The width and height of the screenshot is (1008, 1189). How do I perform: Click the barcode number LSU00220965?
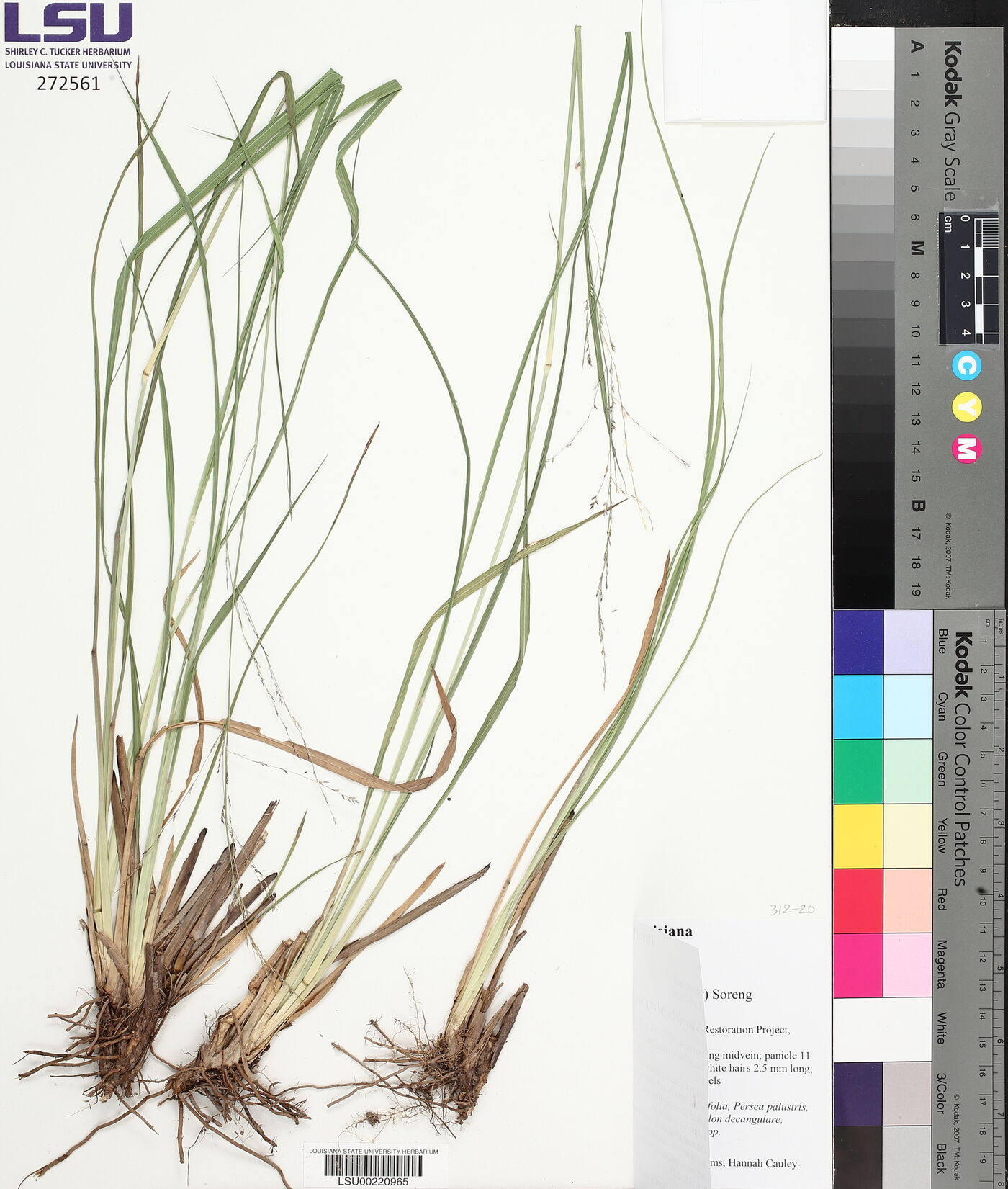click(373, 1182)
